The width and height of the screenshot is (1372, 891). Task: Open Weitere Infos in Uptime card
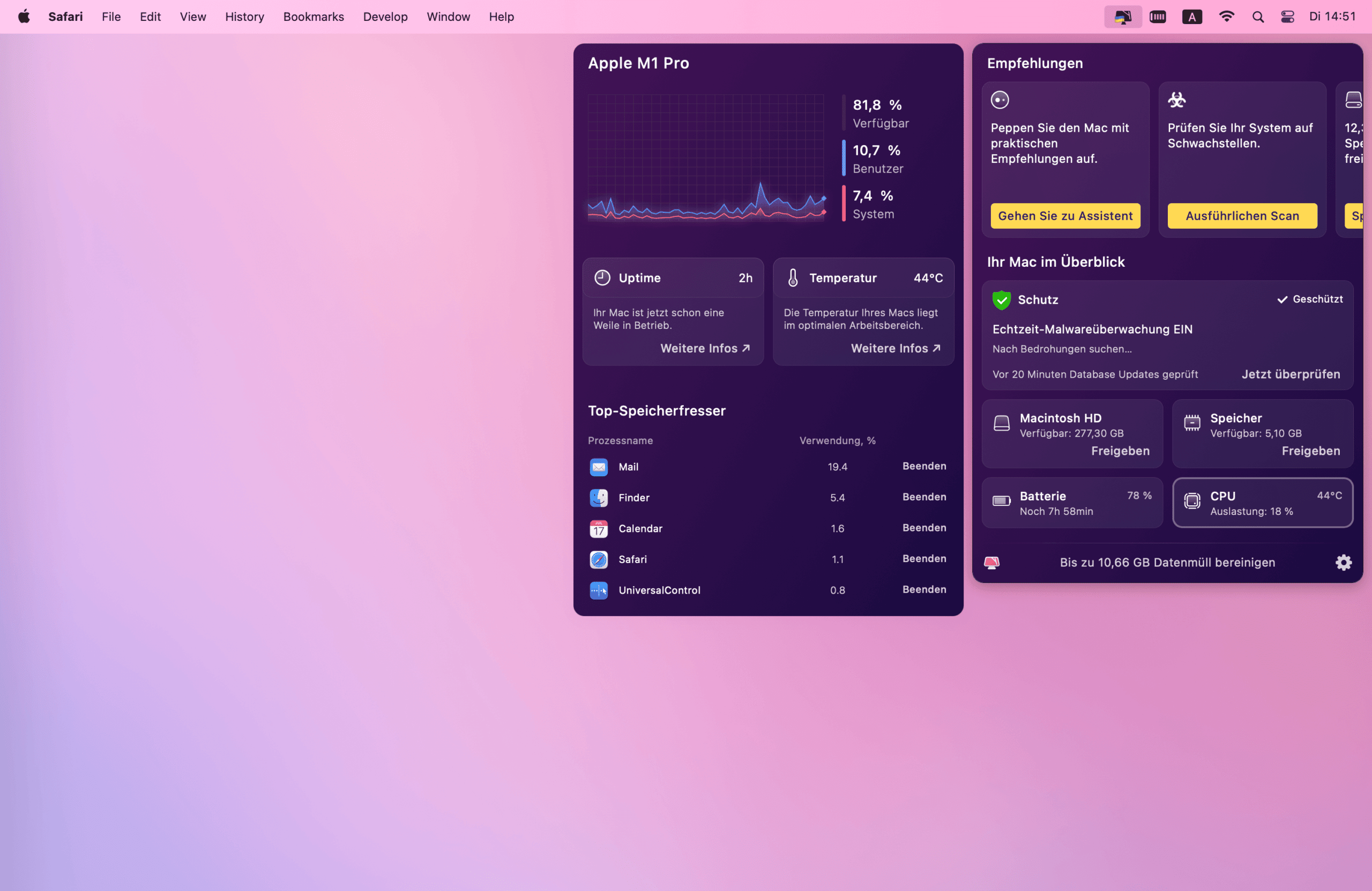coord(705,348)
